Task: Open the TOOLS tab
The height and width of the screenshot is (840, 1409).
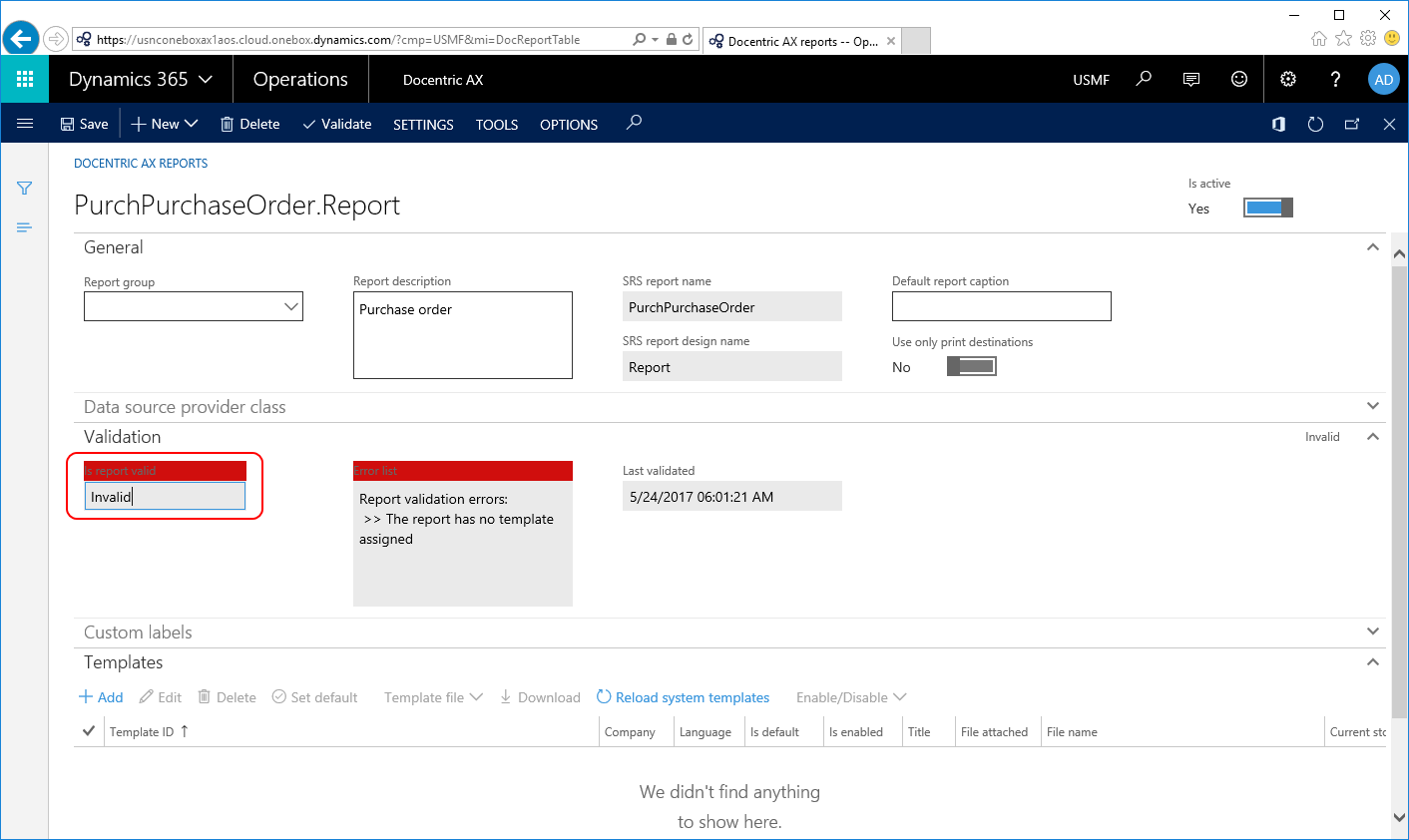Action: coord(497,125)
